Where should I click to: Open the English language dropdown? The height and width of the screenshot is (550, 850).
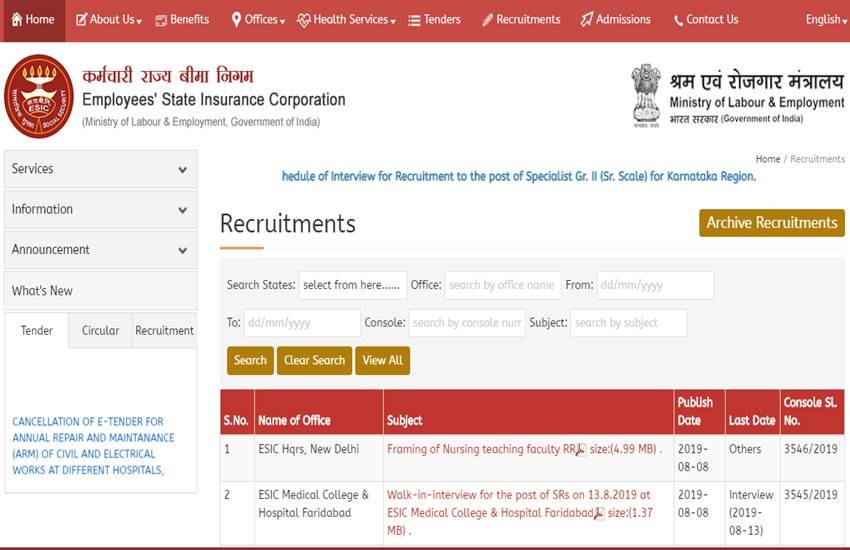pos(826,20)
